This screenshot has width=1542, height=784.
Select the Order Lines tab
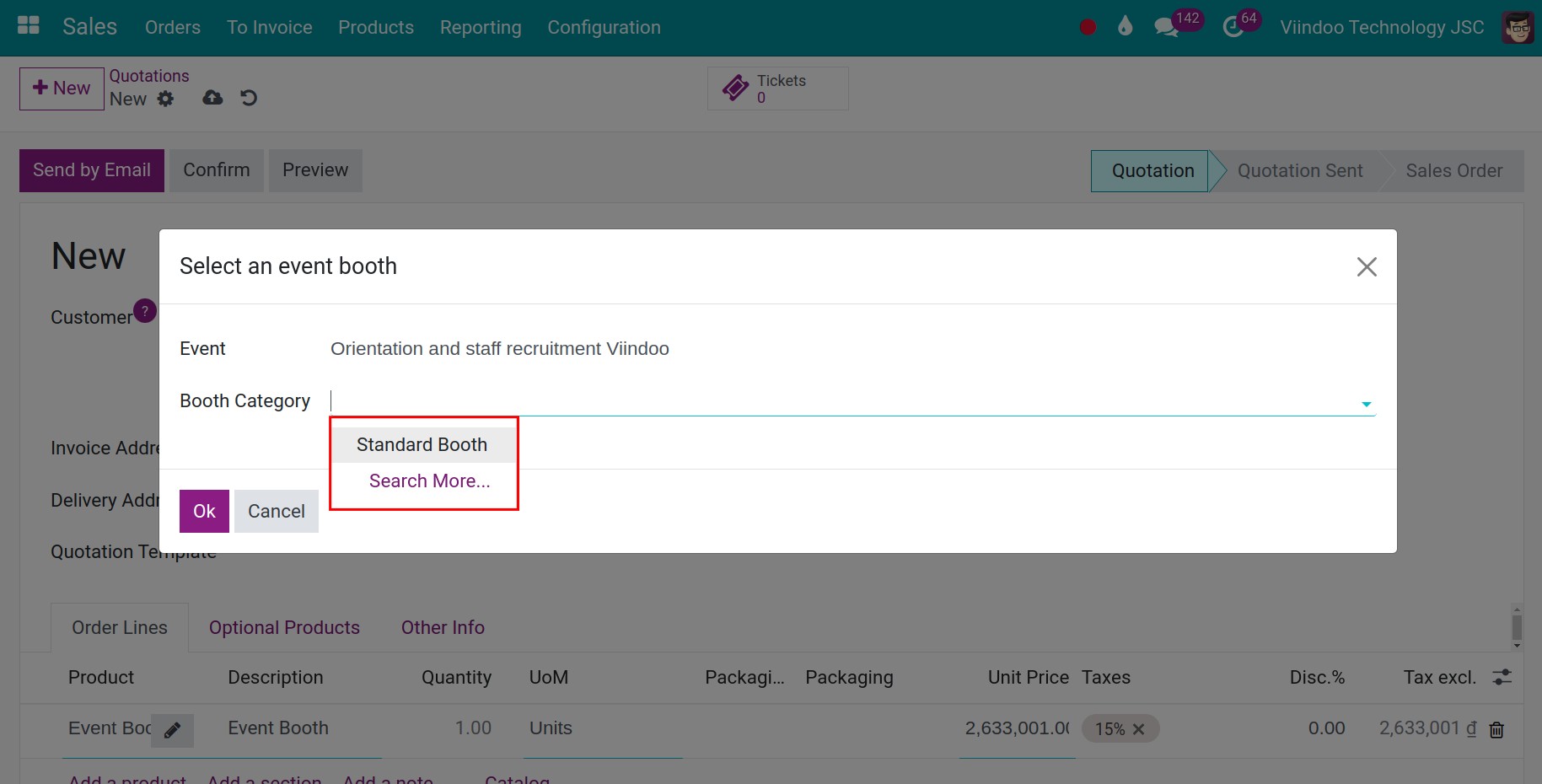click(120, 627)
